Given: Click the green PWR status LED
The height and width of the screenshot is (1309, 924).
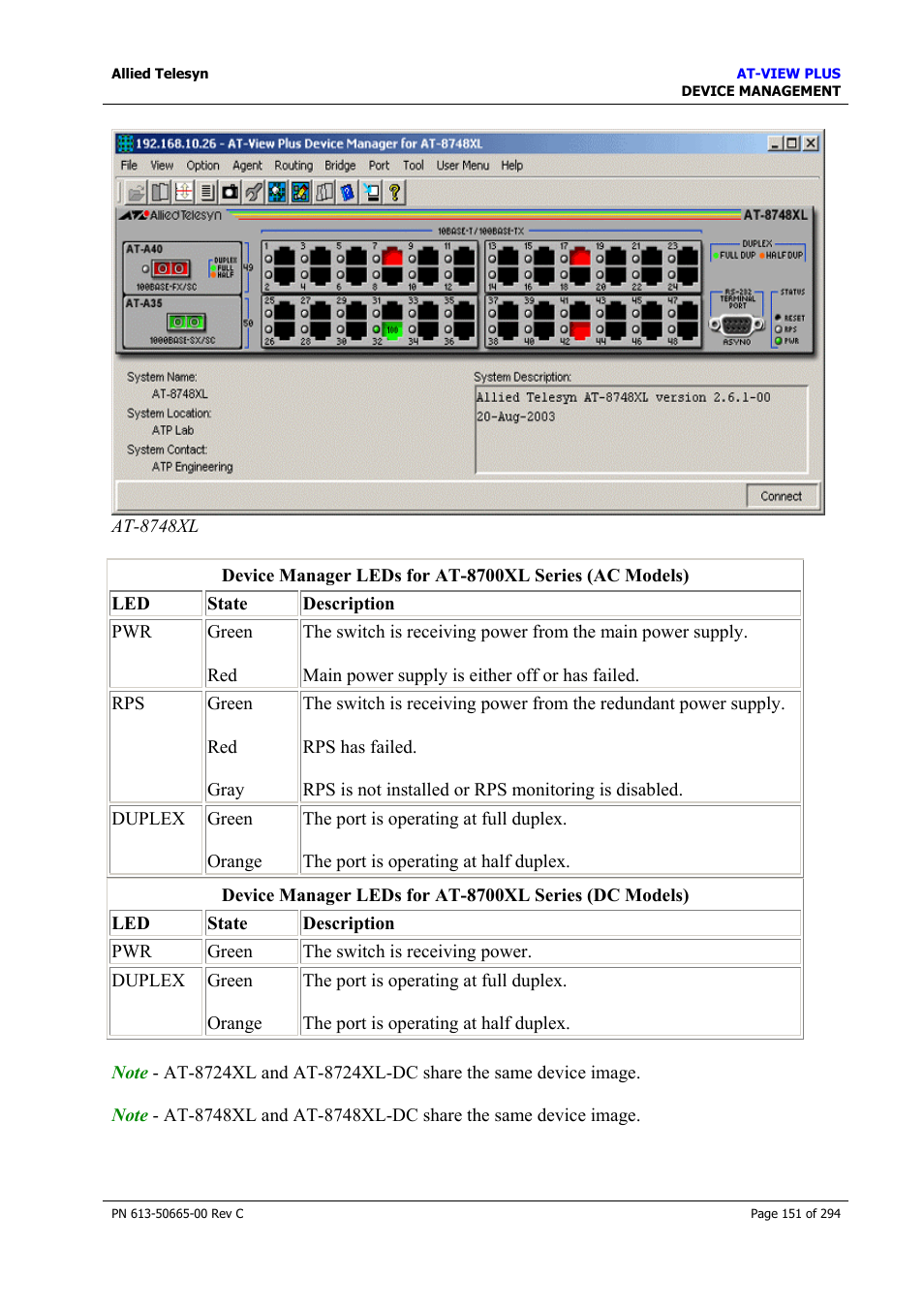Looking at the screenshot, I should pyautogui.click(x=778, y=340).
